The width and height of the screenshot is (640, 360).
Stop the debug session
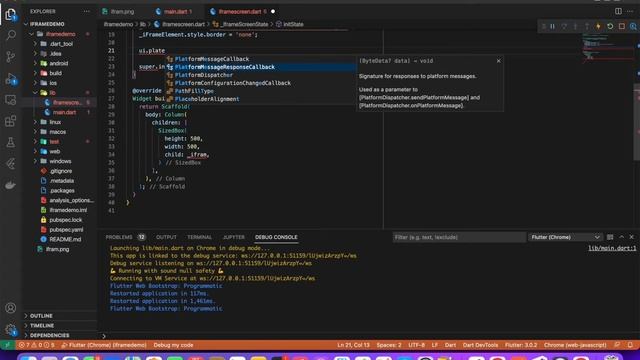click(622, 26)
